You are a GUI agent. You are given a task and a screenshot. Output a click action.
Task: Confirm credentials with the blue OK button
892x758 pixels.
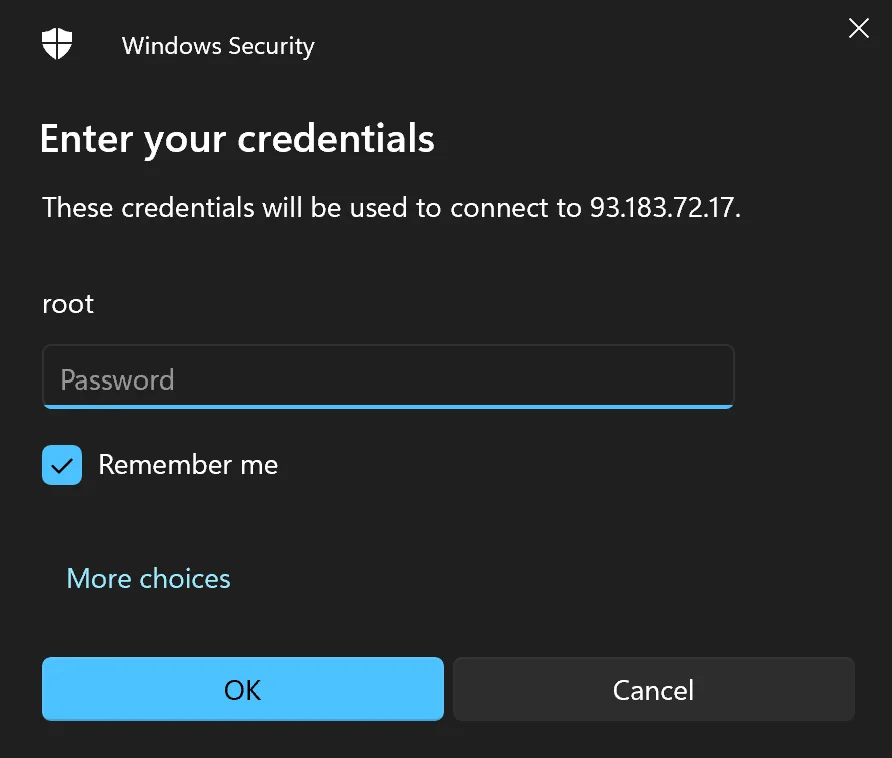pos(242,689)
